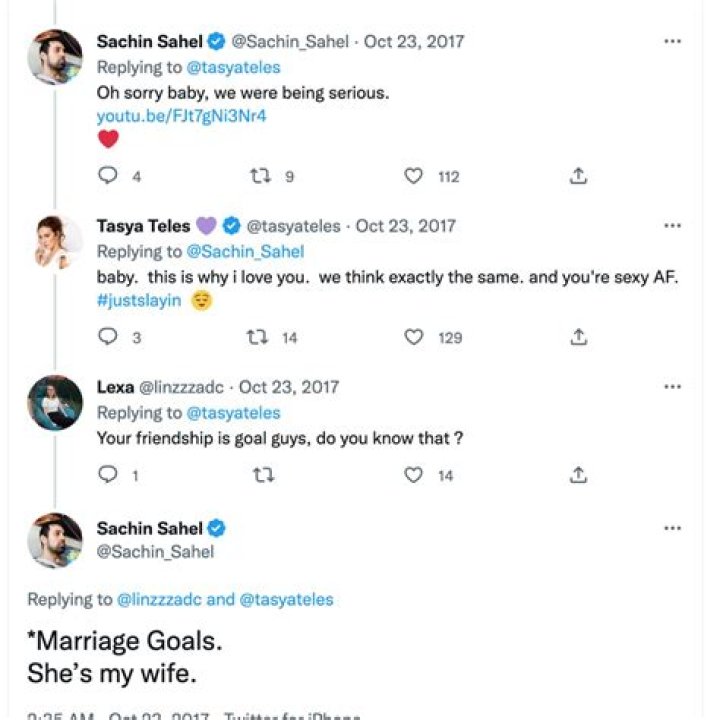Reply to Sachin Sahel's 'Oh sorry baby' tweet

tap(108, 176)
